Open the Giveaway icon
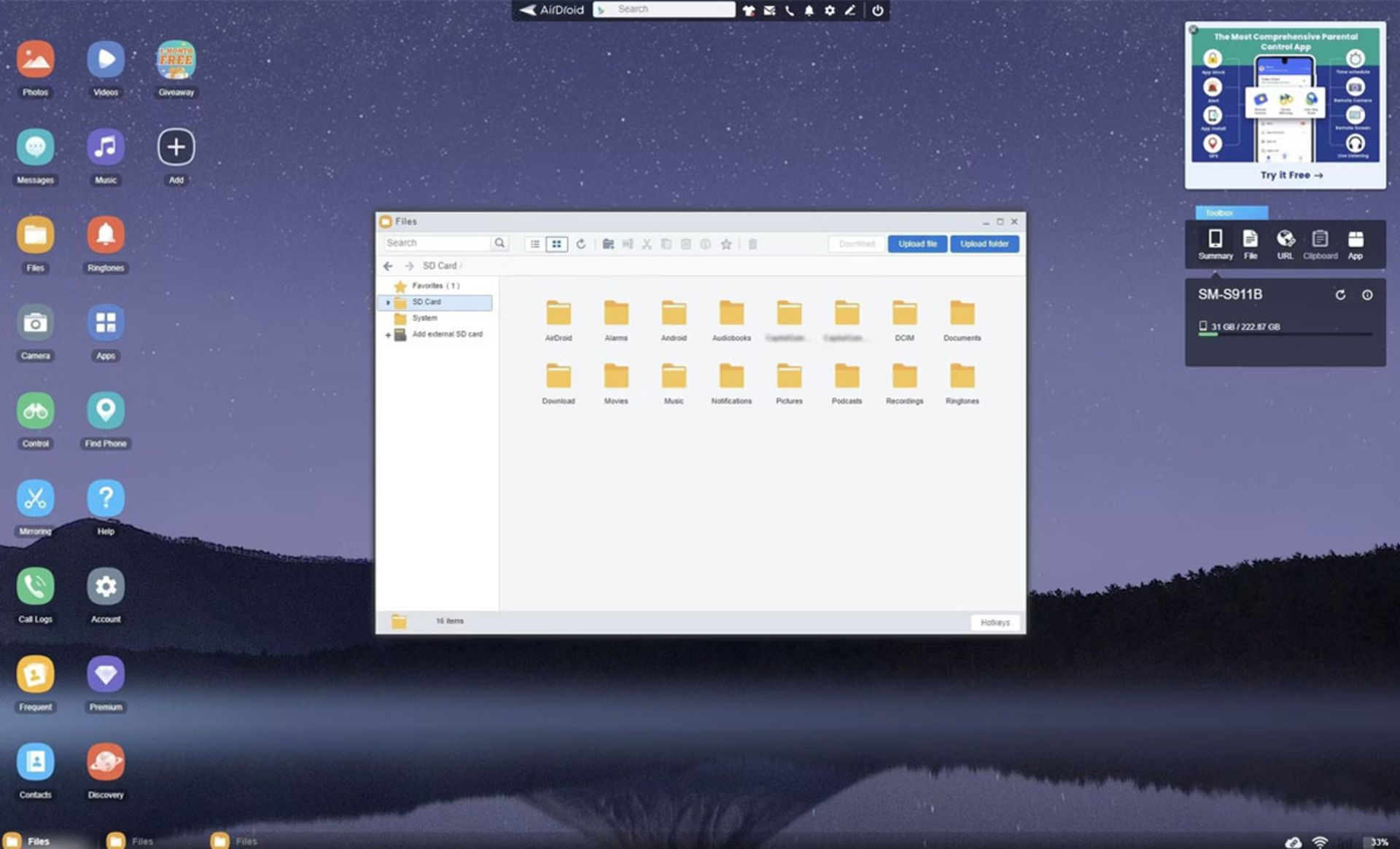Screen dimensions: 1400x849 click(176, 60)
